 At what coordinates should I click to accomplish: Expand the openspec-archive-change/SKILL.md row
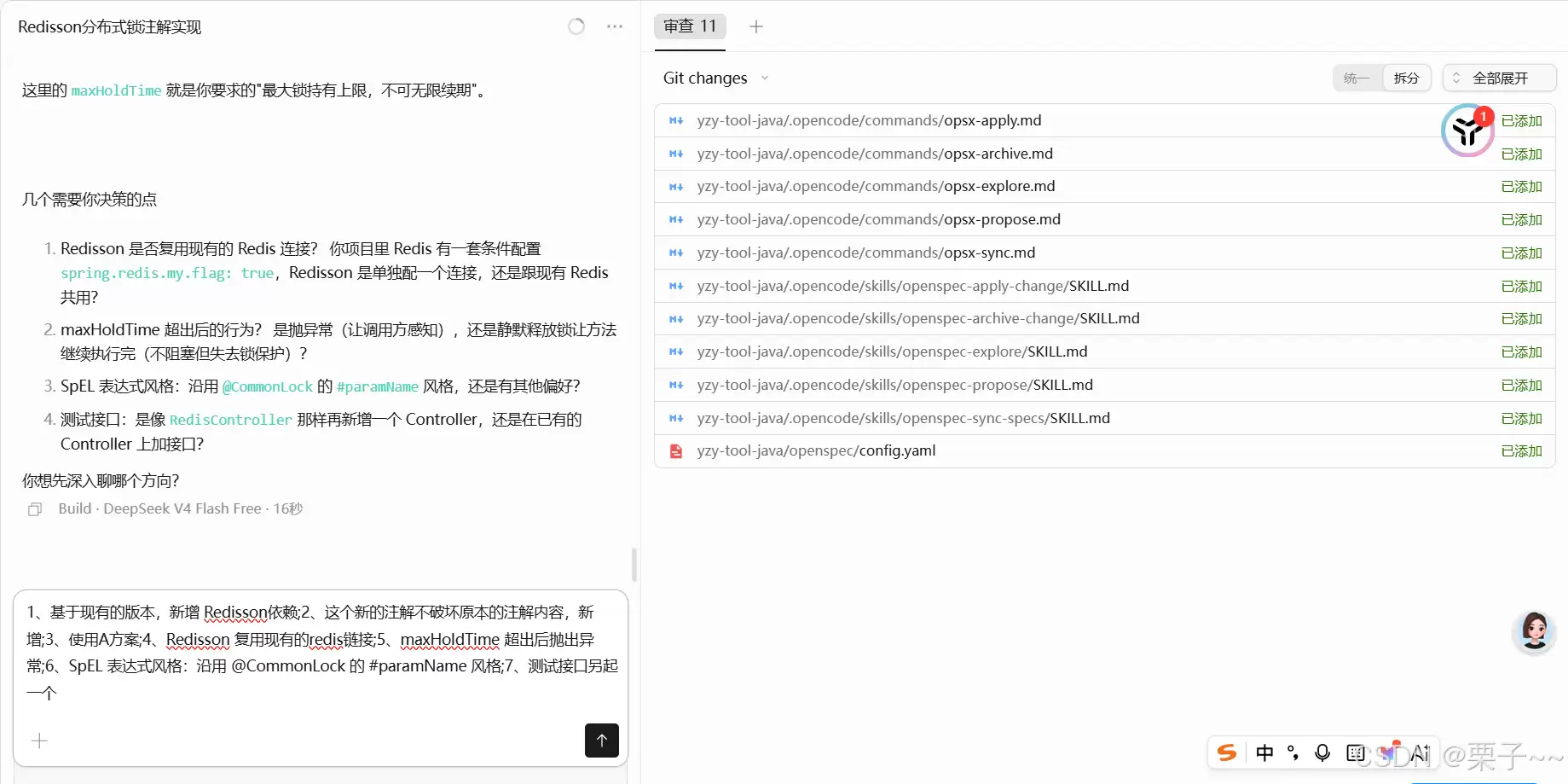1105,318
